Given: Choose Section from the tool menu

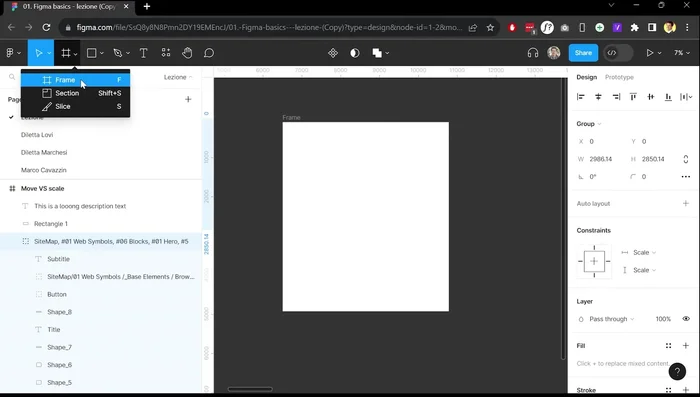Looking at the screenshot, I should pos(75,93).
